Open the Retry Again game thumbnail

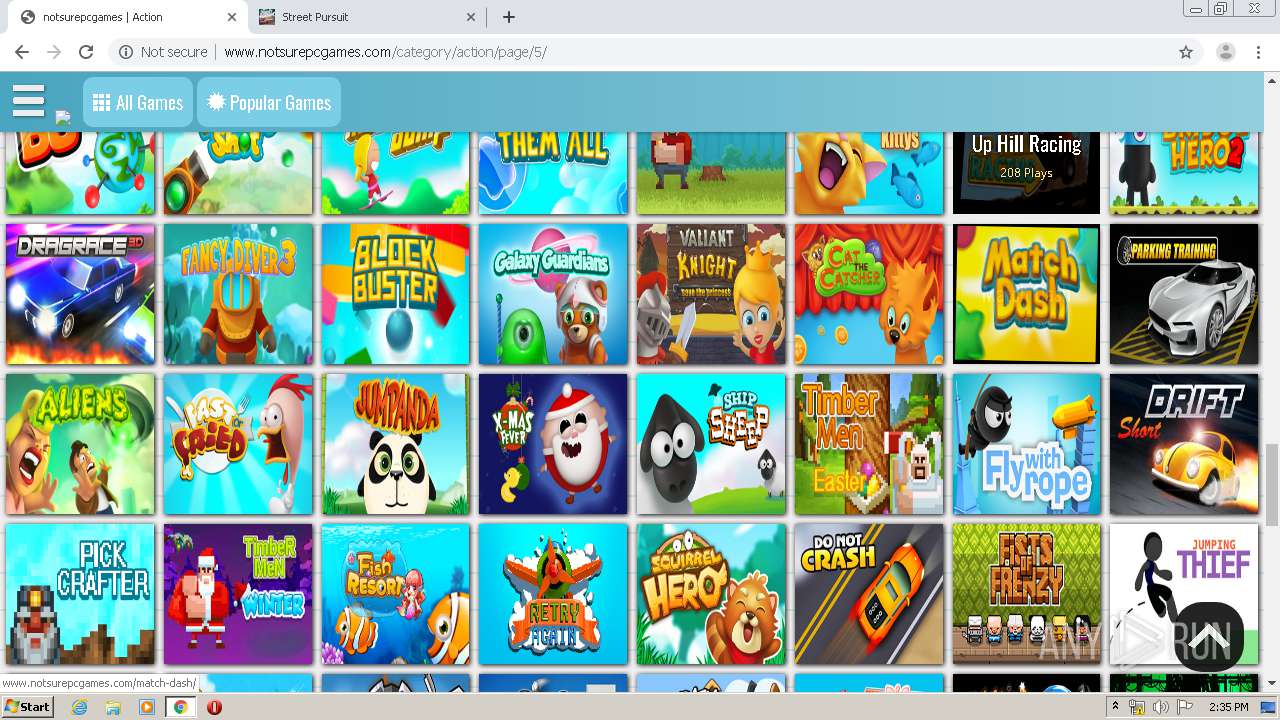click(553, 594)
